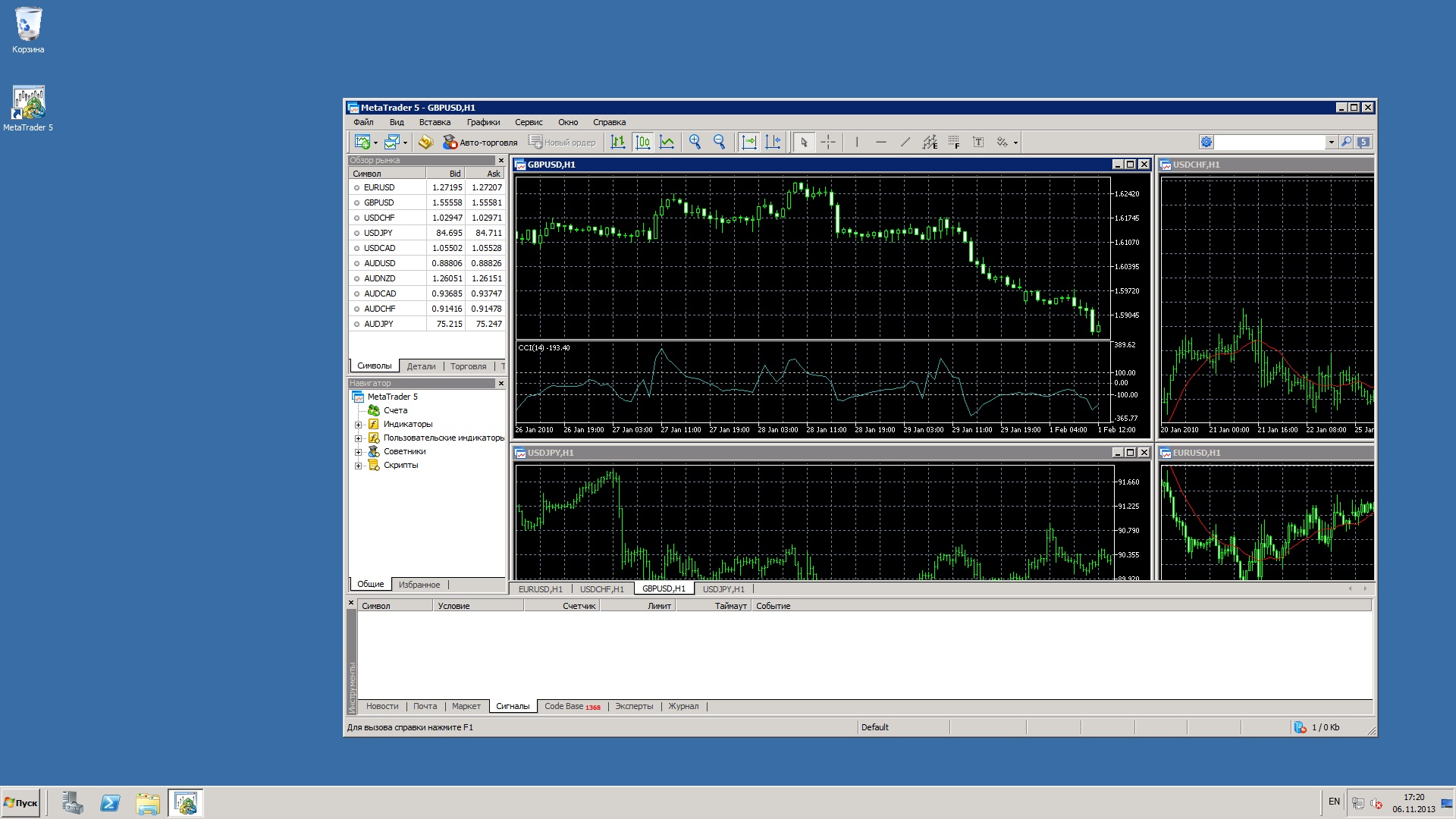Viewport: 1456px width, 819px height.
Task: Select the crosshair cursor tool
Action: coord(828,142)
